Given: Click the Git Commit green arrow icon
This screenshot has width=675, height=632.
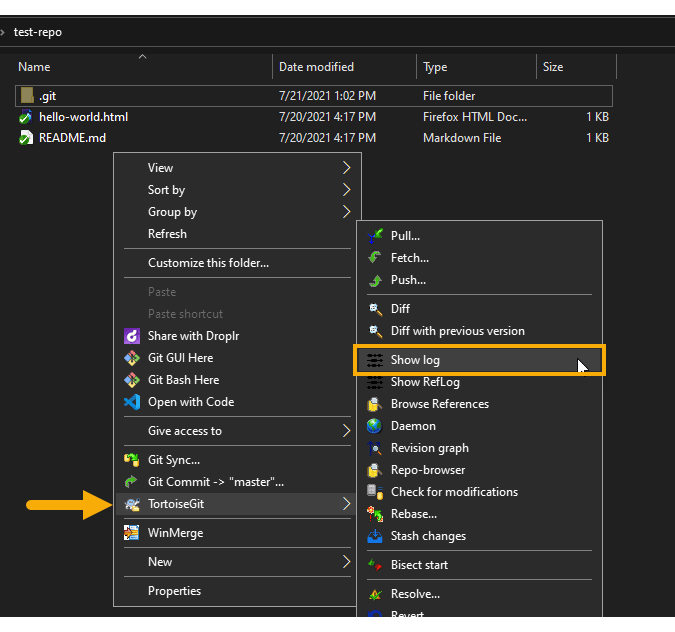Looking at the screenshot, I should click(x=131, y=481).
